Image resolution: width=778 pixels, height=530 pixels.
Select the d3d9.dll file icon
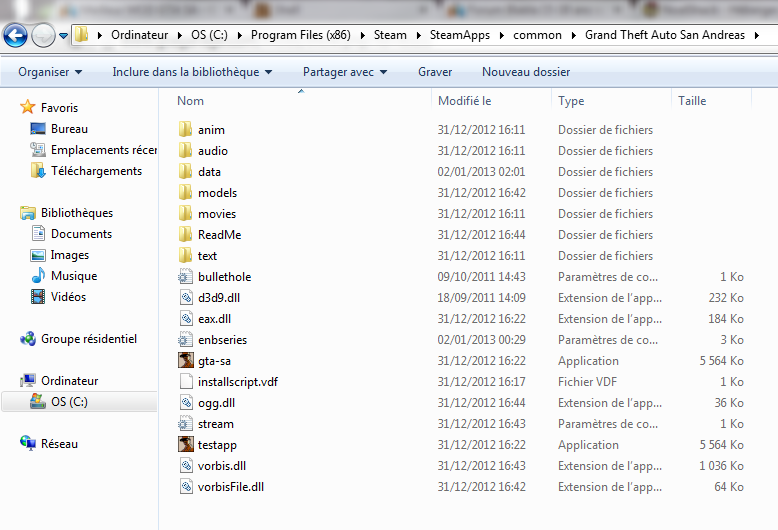pyautogui.click(x=186, y=297)
